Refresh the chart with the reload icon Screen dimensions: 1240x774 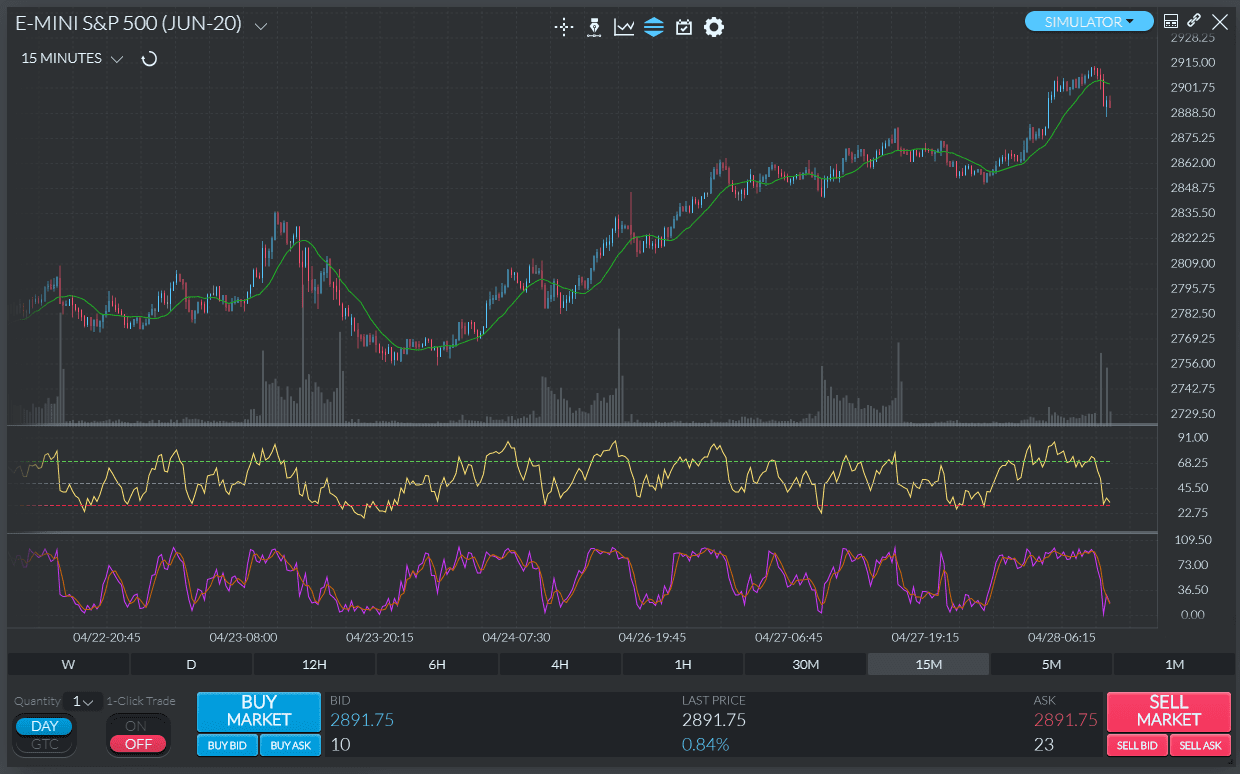148,58
